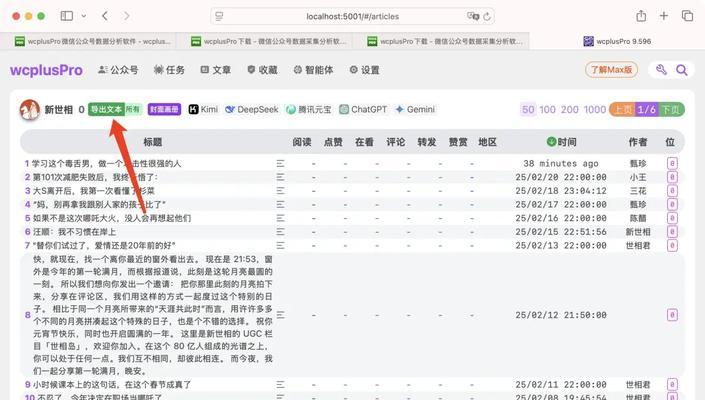Screen dimensions: 705x400
Task: Sort by the 转发 column header
Action: (x=427, y=142)
